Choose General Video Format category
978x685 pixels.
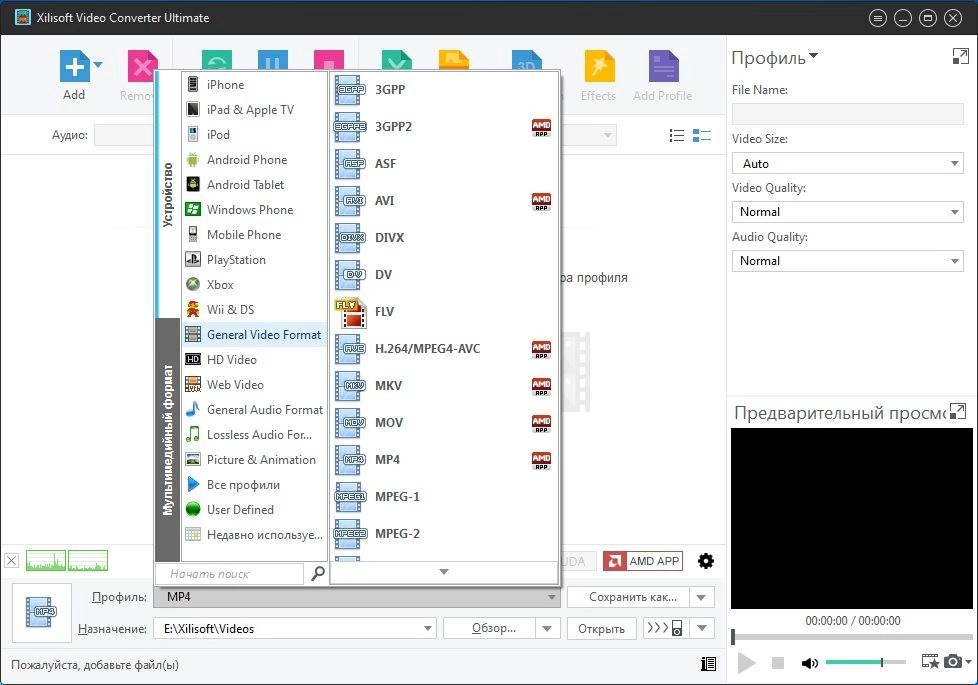coord(254,334)
